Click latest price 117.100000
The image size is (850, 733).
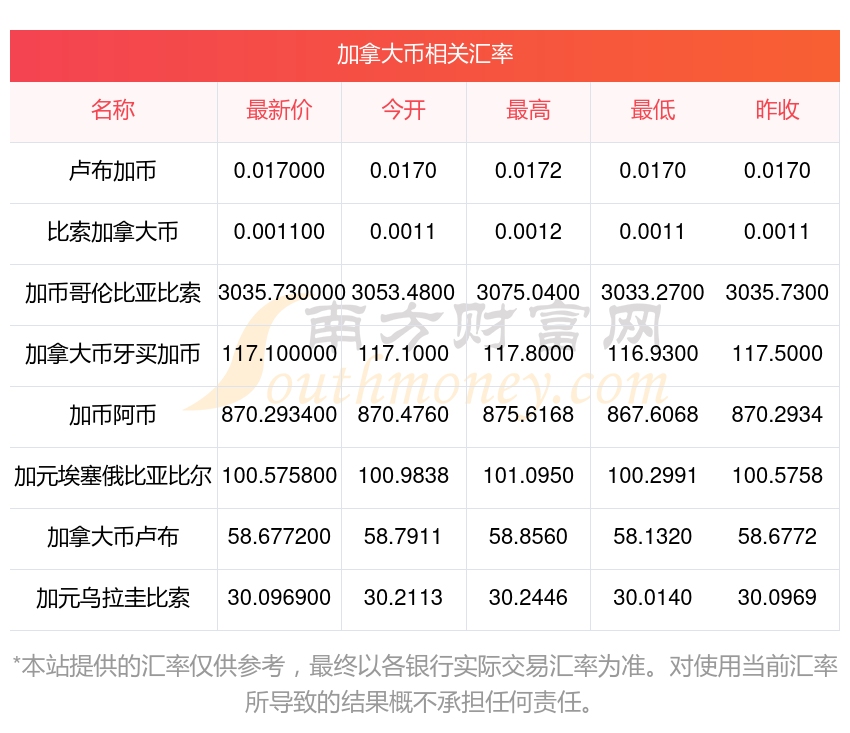[x=279, y=354]
